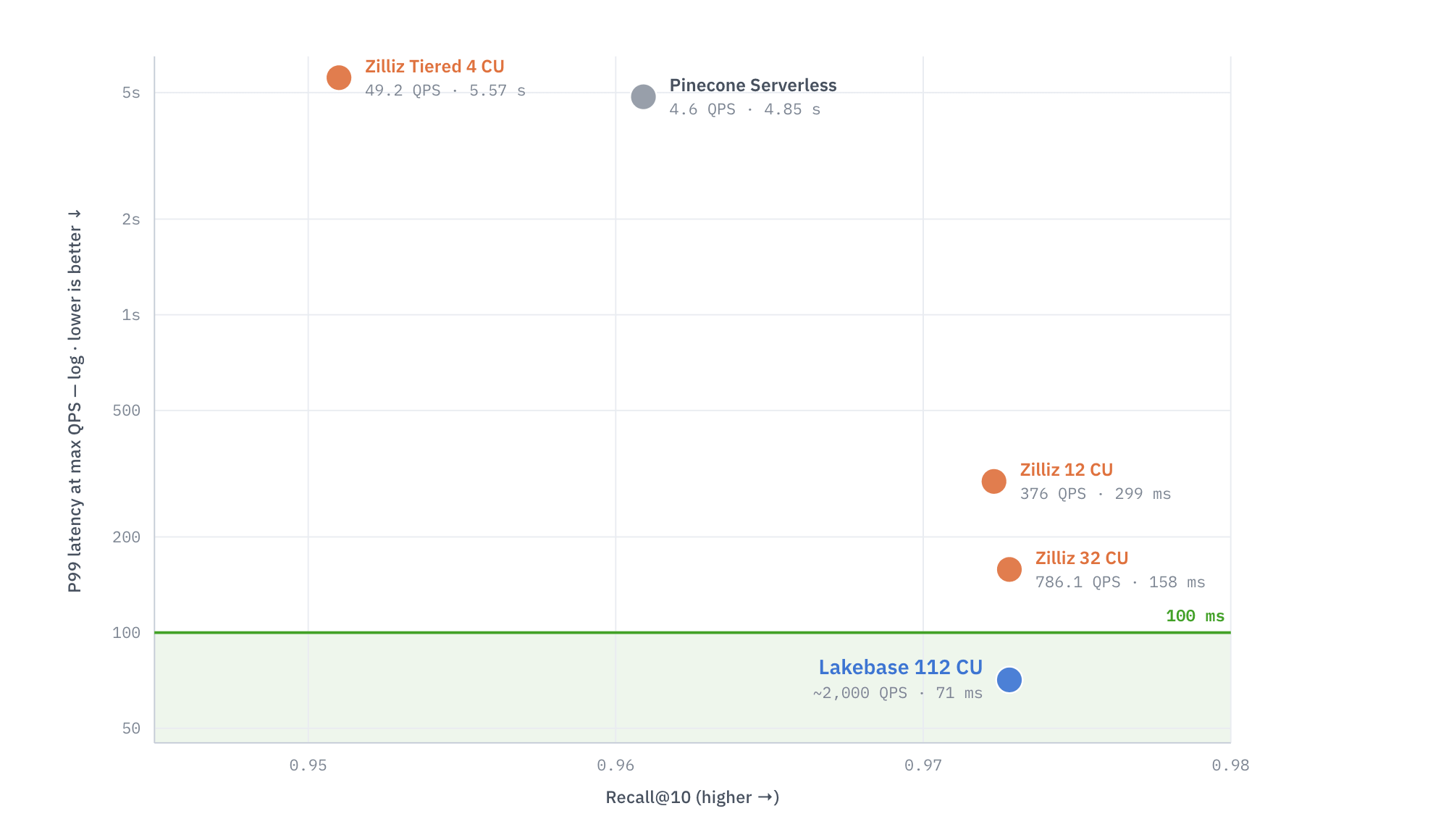Viewport: 1454px width, 840px height.
Task: Click the "200" y-axis tick label
Action: pyautogui.click(x=127, y=537)
